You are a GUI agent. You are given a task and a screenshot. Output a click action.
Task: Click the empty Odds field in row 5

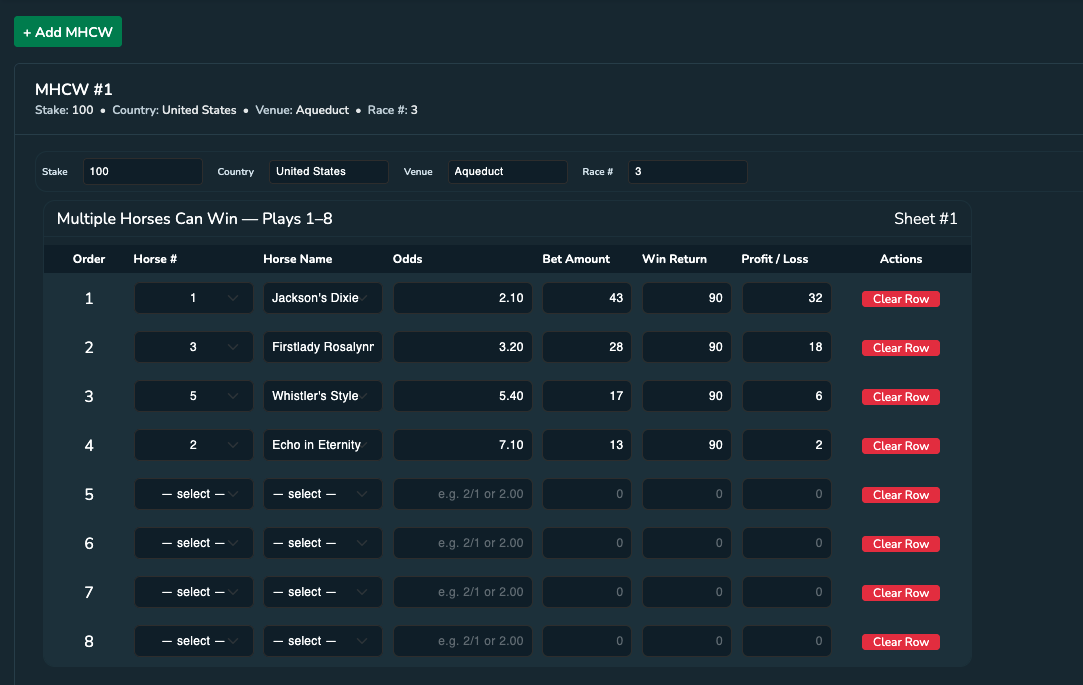point(462,493)
